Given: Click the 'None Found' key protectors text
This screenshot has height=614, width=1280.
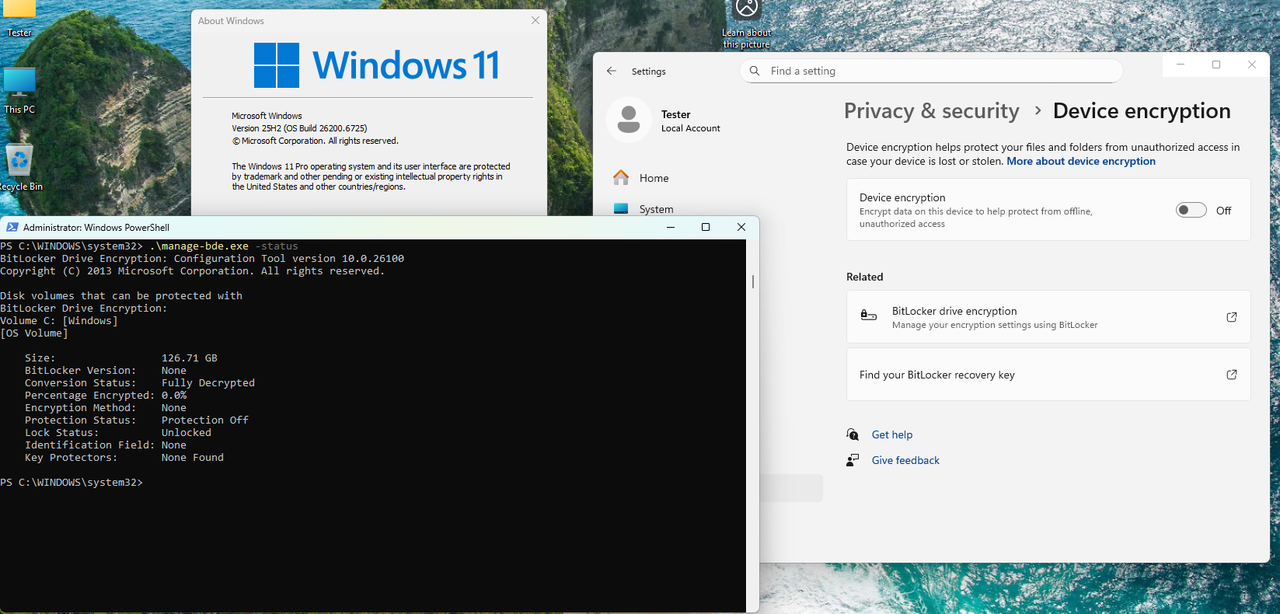Looking at the screenshot, I should click(192, 457).
